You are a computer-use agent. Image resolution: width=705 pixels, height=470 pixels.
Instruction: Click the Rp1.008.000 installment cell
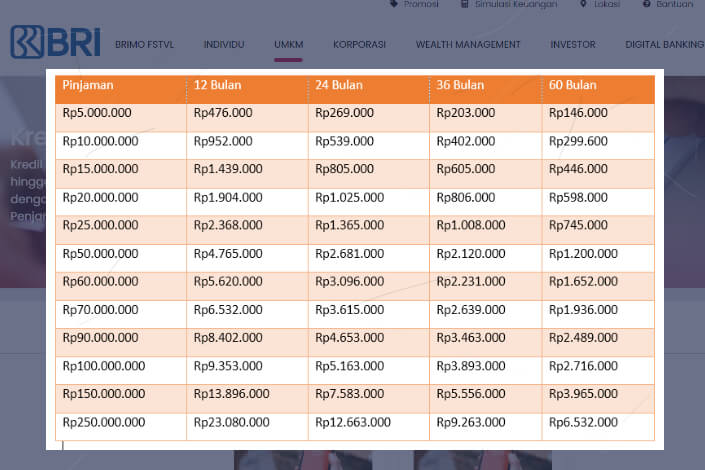coord(486,230)
